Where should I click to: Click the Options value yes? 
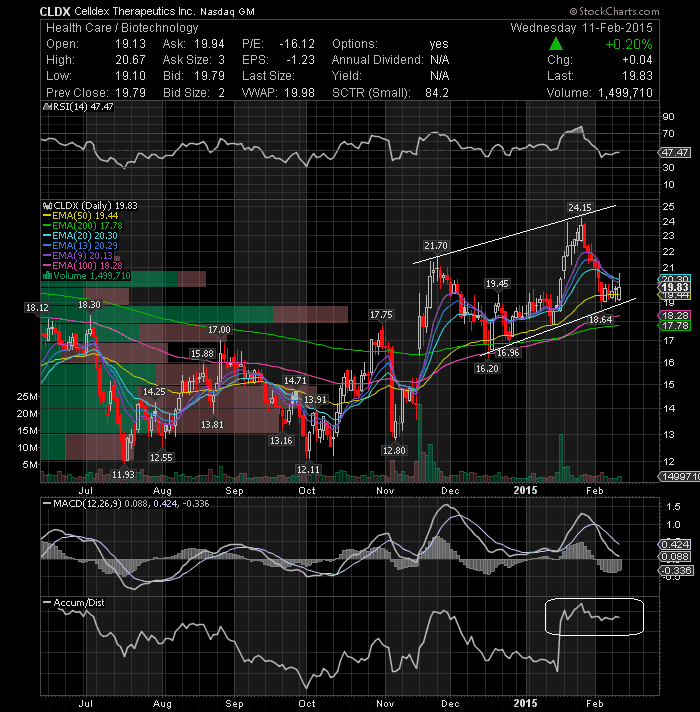(x=439, y=44)
